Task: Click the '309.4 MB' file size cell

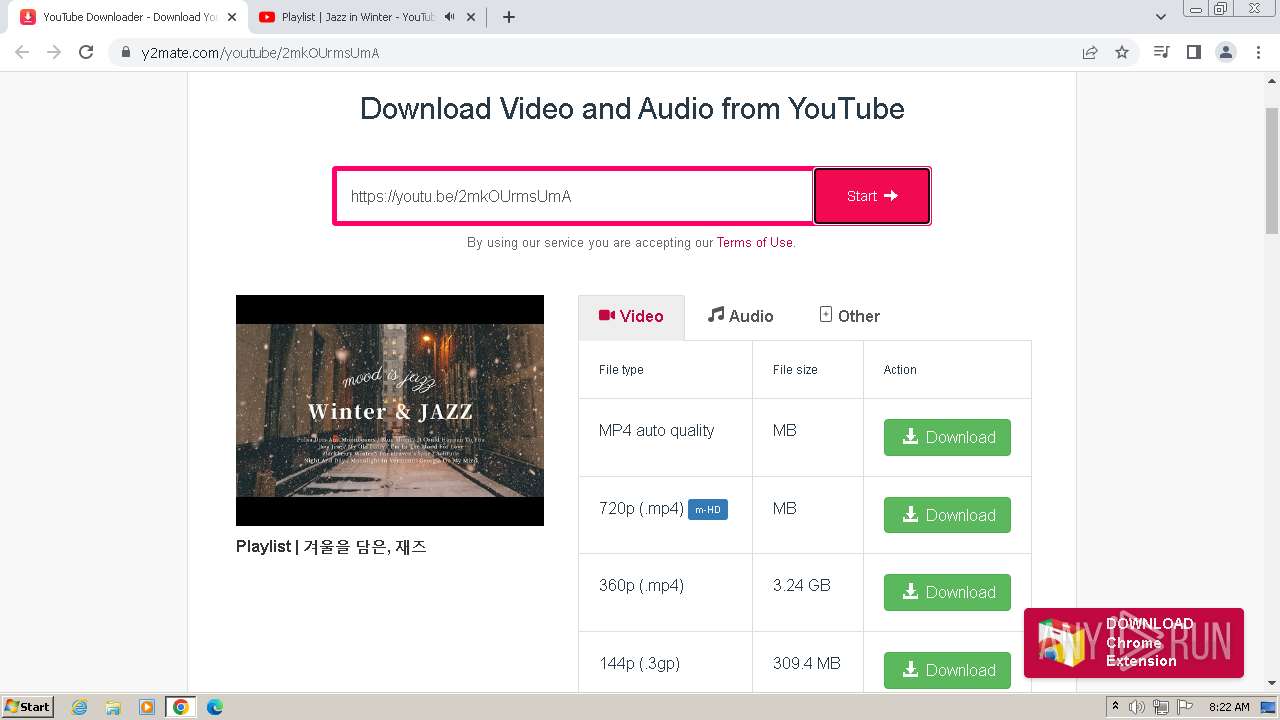Action: click(807, 663)
